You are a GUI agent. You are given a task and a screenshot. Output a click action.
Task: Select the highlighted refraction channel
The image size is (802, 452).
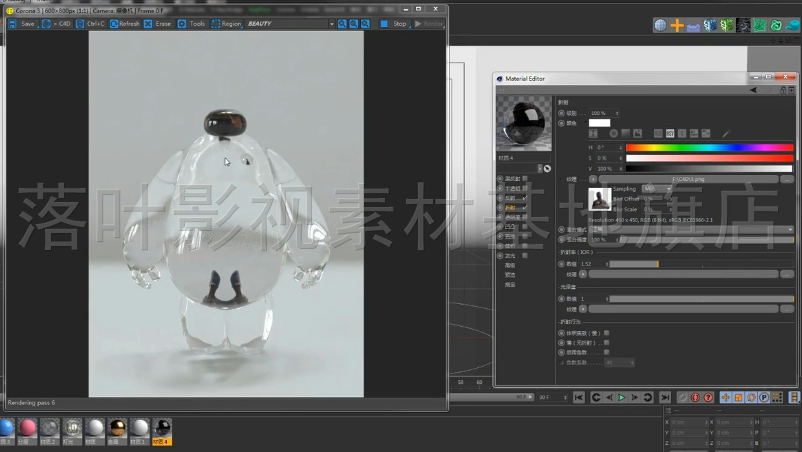(x=510, y=208)
